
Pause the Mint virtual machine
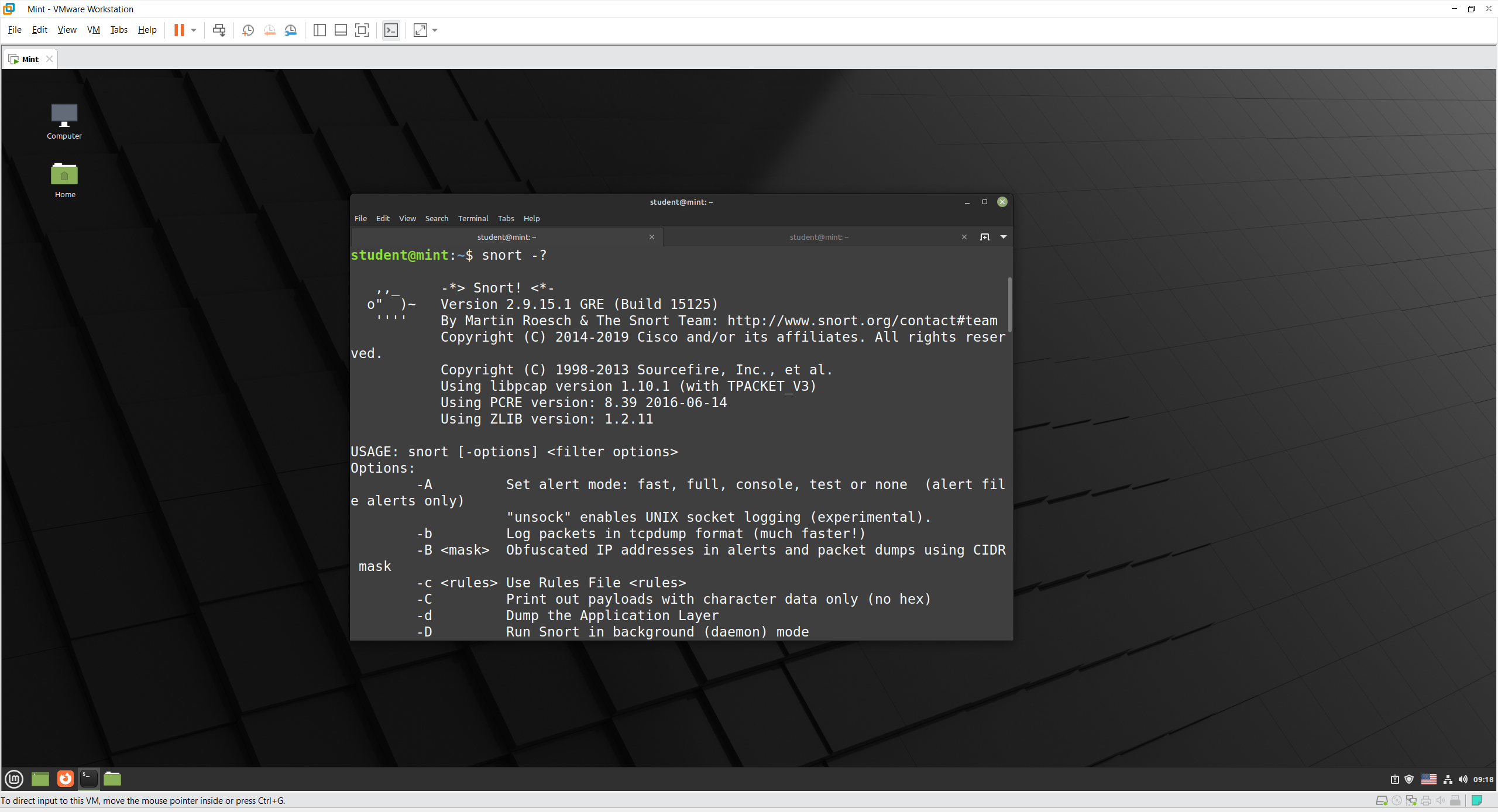coord(179,30)
